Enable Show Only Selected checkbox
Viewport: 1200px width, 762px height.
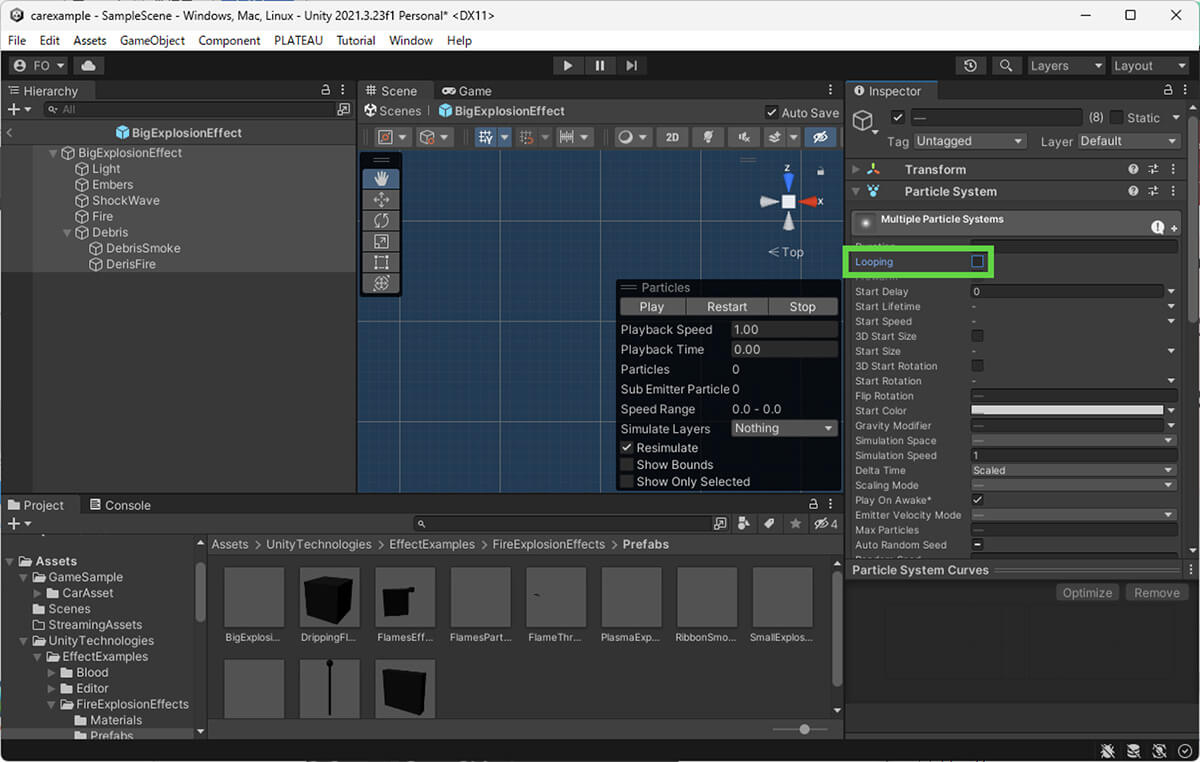coord(627,482)
